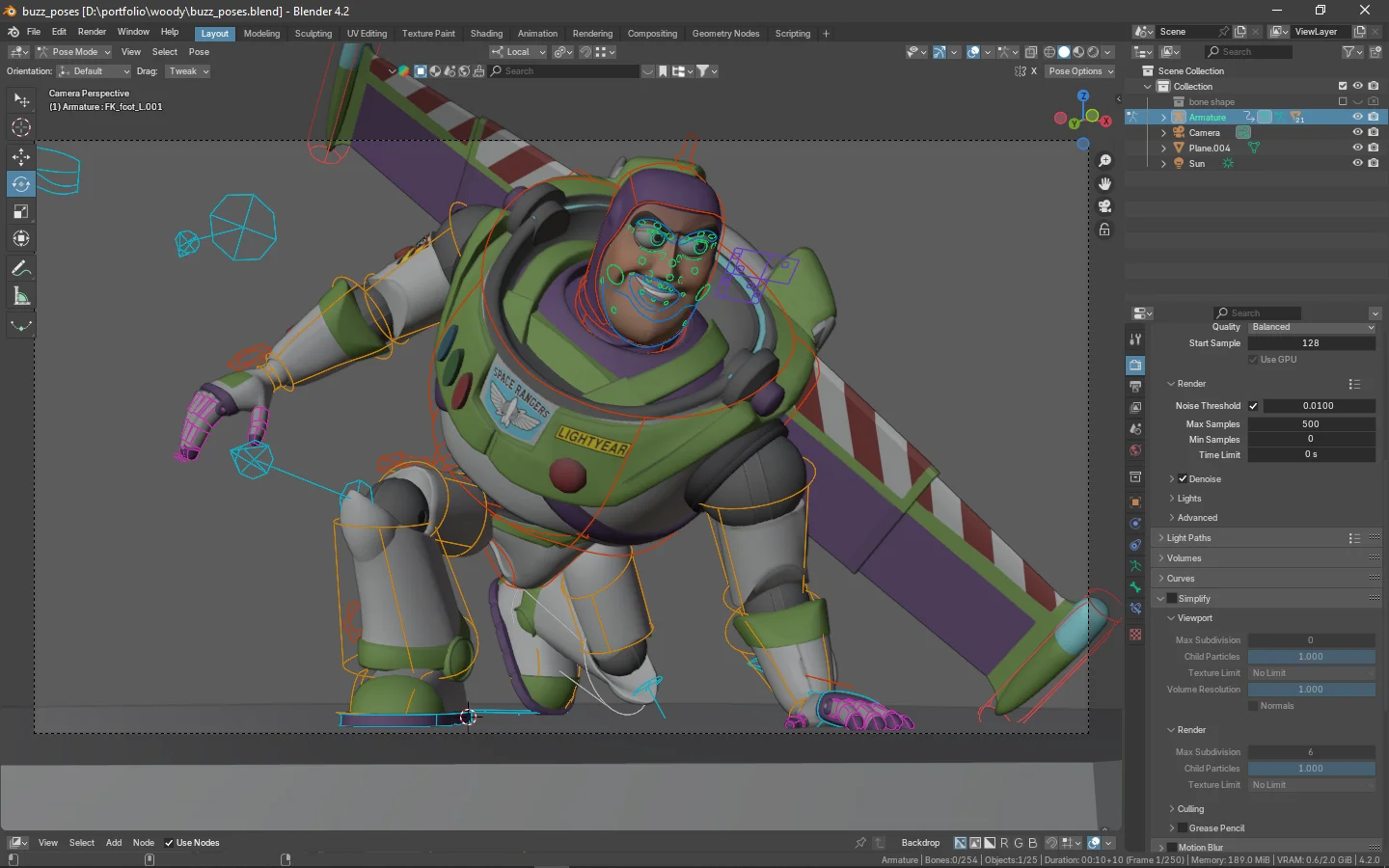The height and width of the screenshot is (868, 1389).
Task: Select the Annotate tool
Action: (20, 268)
